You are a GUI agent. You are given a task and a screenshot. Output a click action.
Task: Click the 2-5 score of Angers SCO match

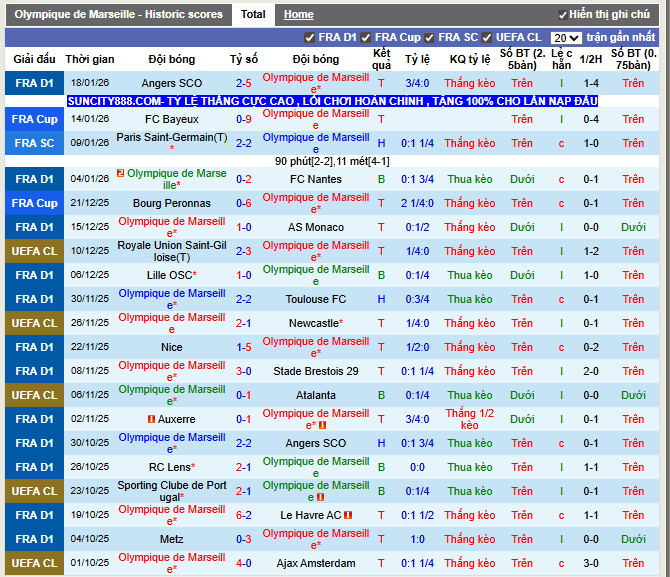pos(244,83)
